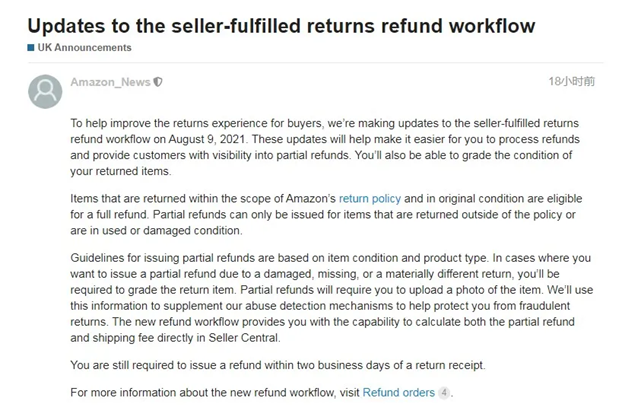Click the moderator shield icon beside Amazon_News
Image resolution: width=638 pixels, height=420 pixels.
click(158, 82)
